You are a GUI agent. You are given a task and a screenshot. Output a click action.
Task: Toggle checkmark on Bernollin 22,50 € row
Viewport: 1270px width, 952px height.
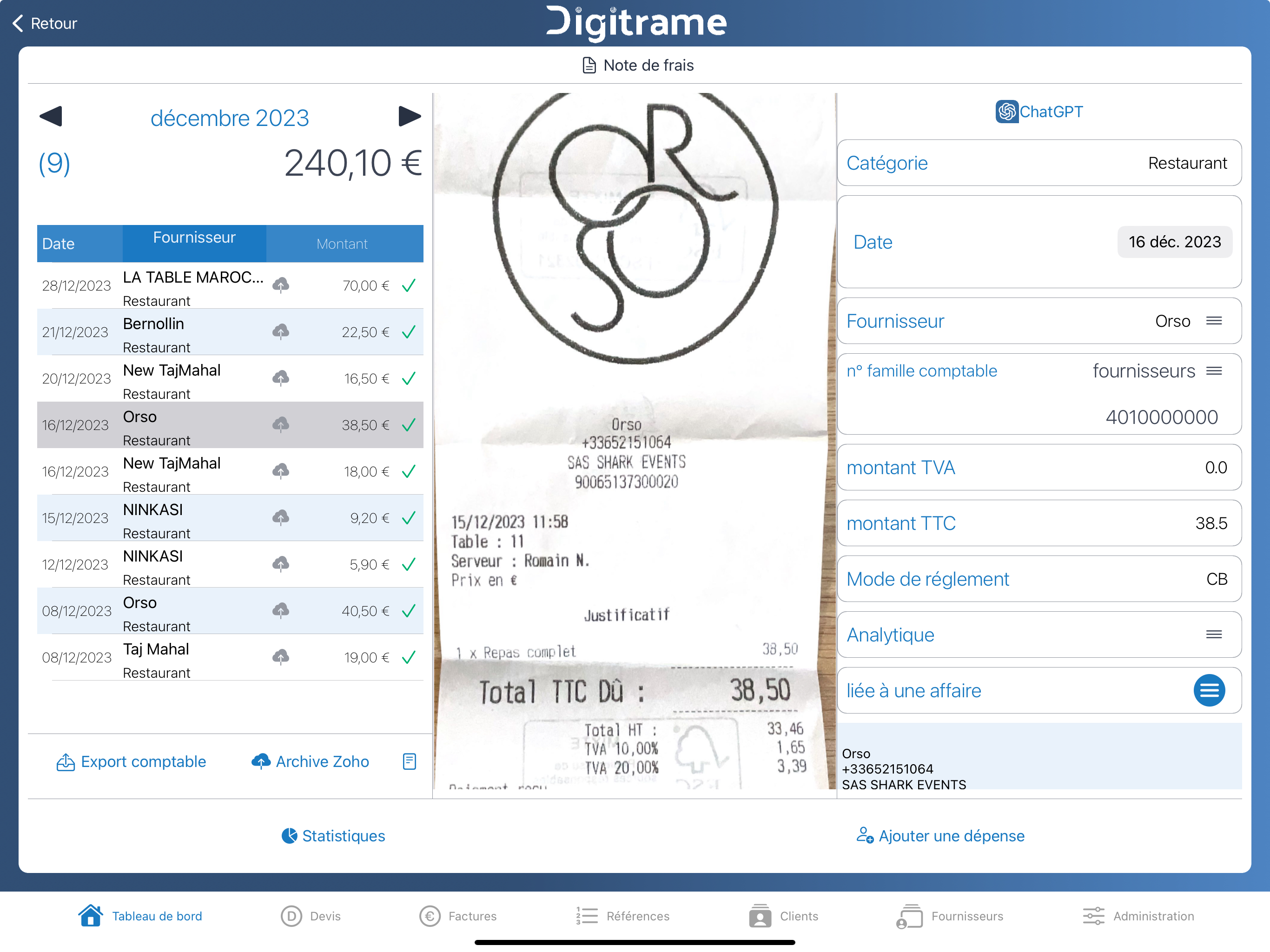[409, 332]
